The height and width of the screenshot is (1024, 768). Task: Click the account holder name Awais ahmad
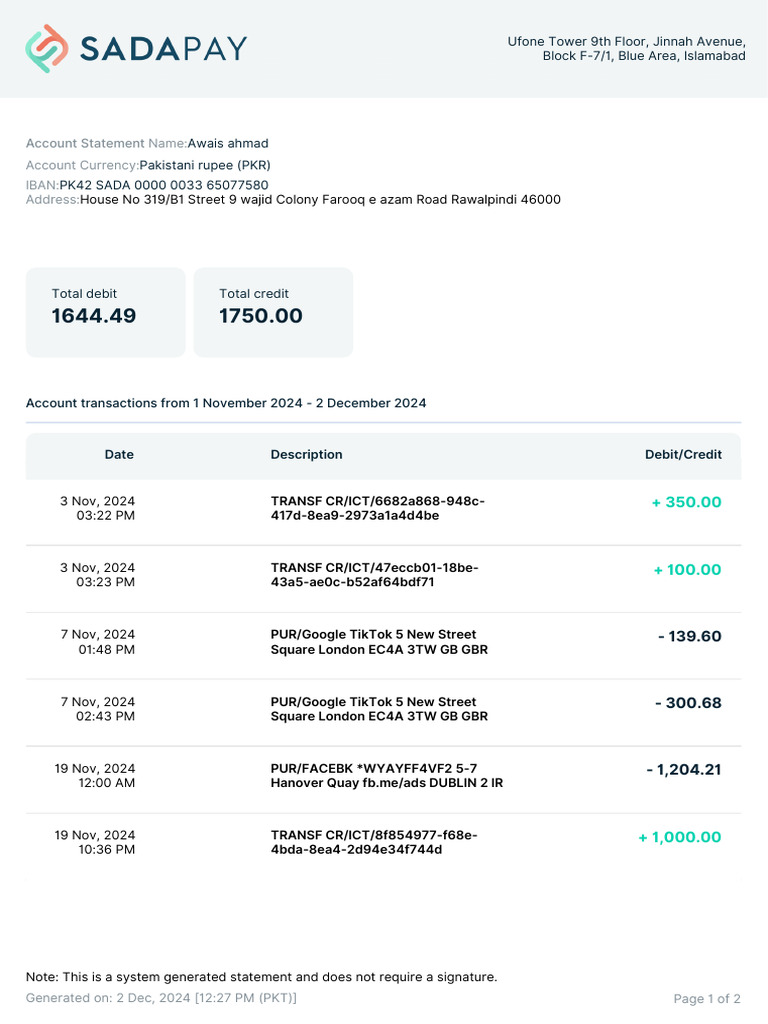228,143
